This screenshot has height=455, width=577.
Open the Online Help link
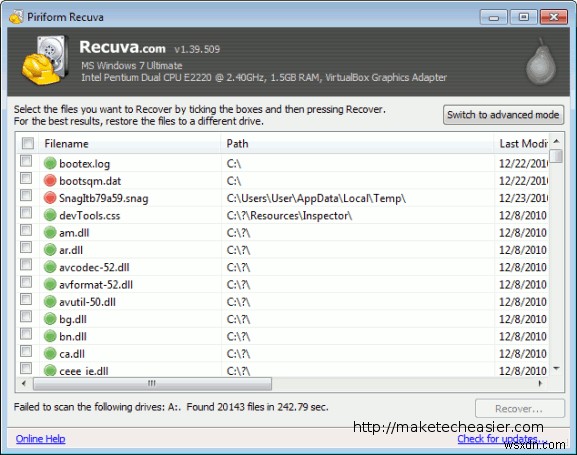pos(40,439)
